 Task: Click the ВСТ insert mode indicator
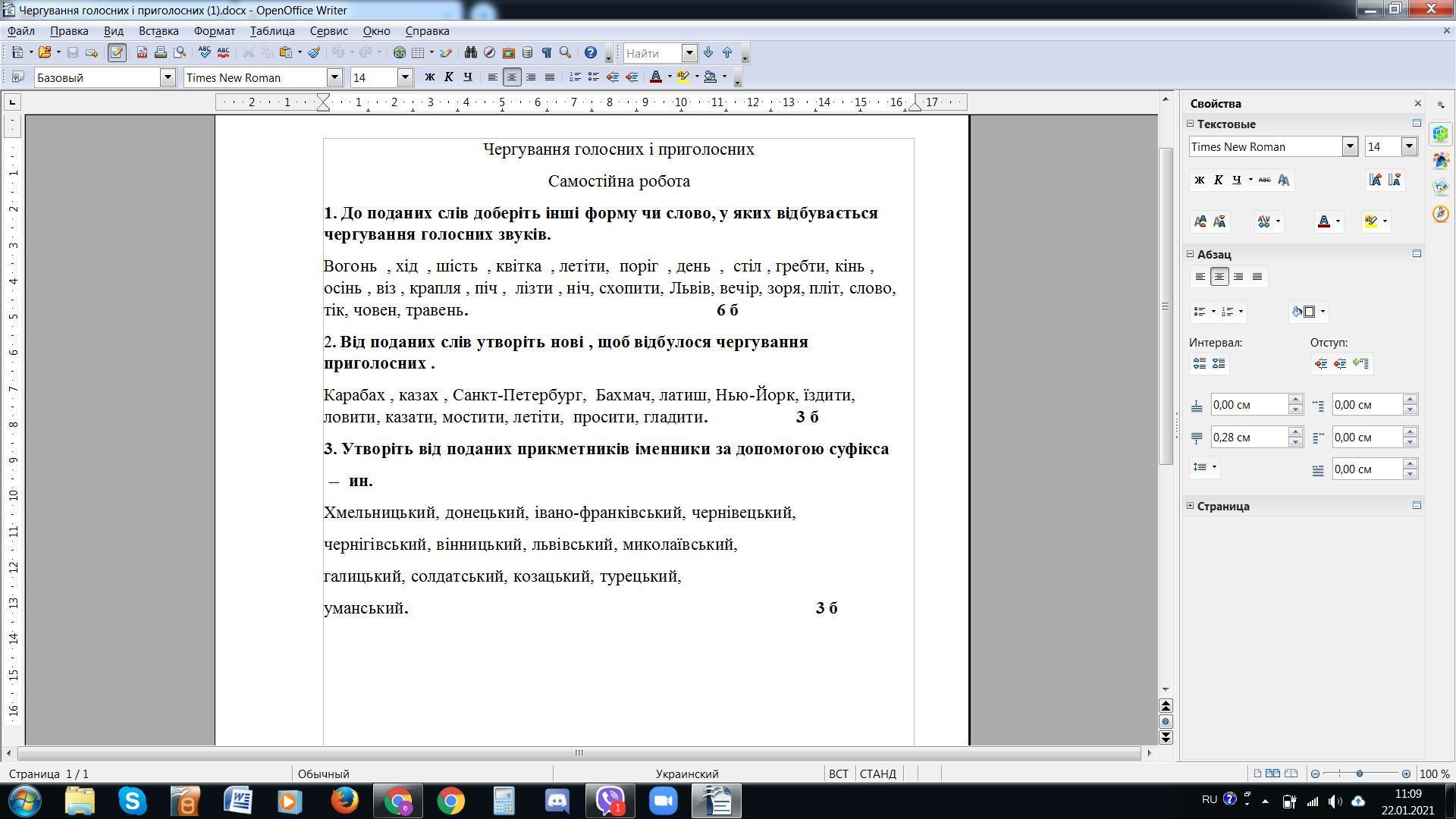point(838,773)
